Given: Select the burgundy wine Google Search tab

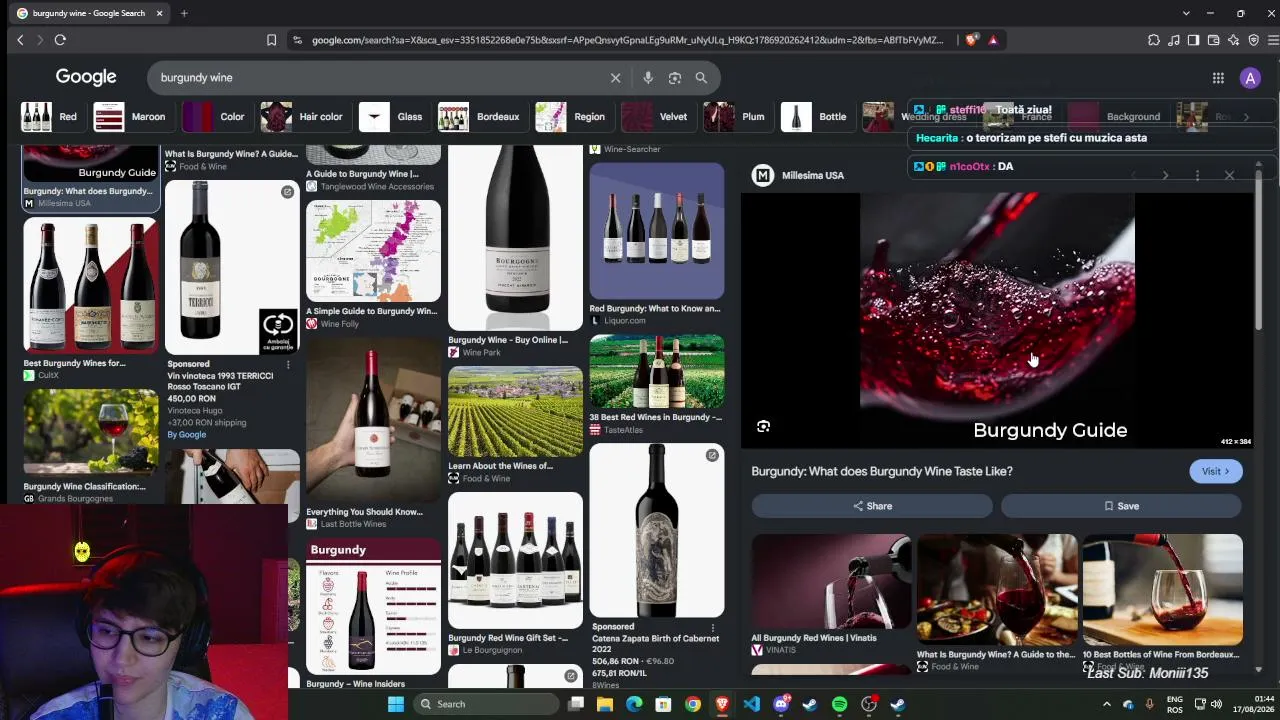Looking at the screenshot, I should pos(88,13).
